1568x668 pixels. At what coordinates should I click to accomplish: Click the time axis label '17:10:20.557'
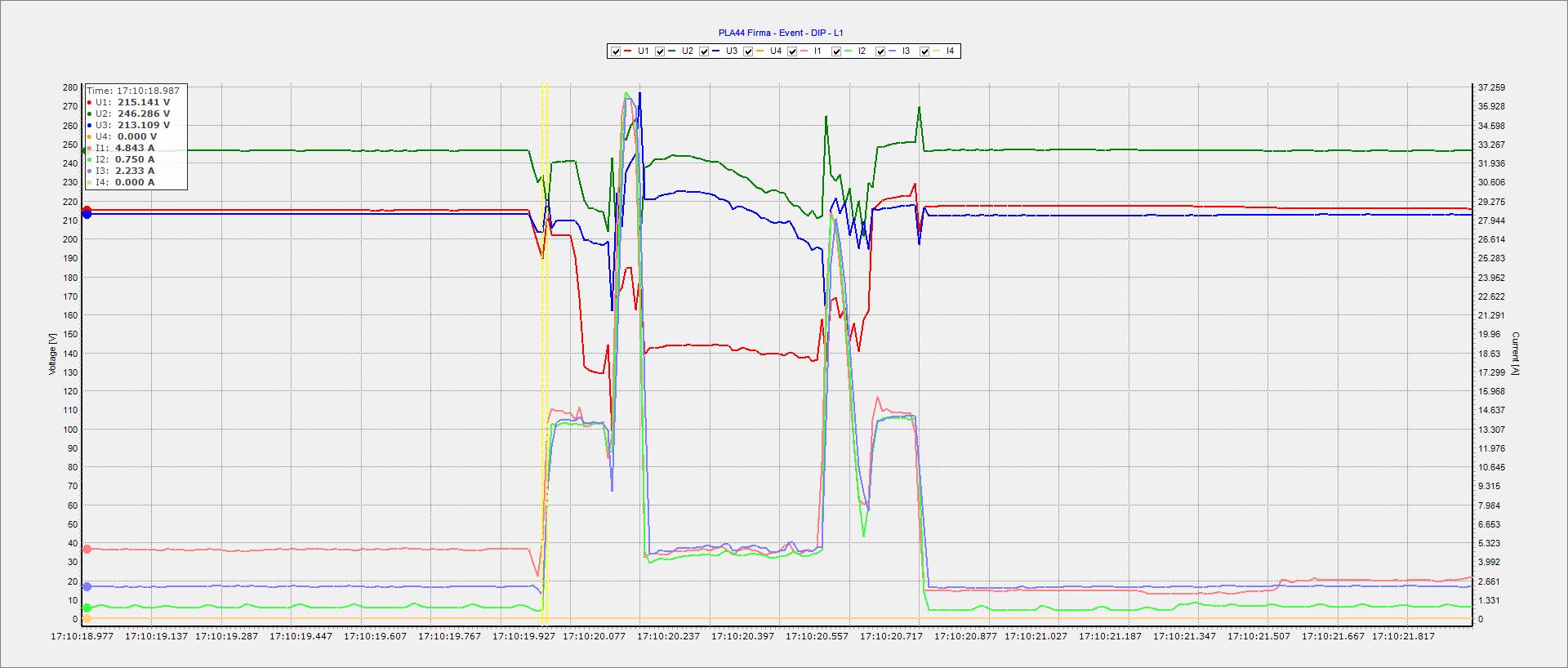point(817,636)
